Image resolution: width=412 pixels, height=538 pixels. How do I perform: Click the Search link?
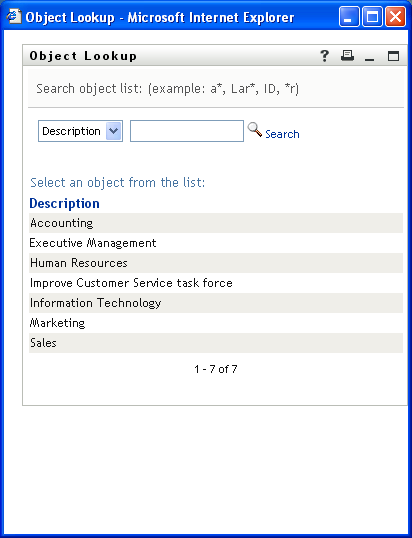[x=282, y=134]
